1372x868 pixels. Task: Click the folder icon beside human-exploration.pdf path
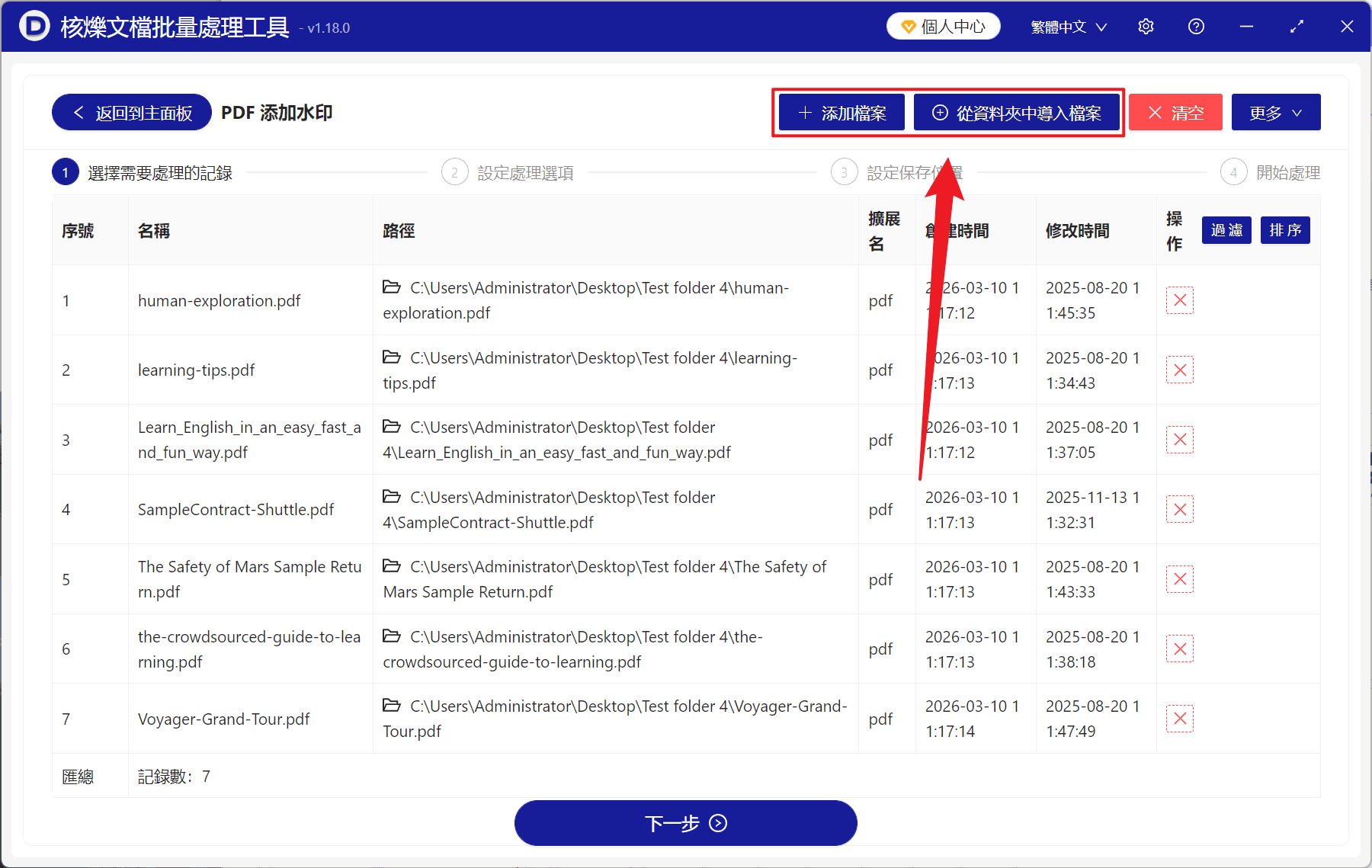click(x=393, y=287)
